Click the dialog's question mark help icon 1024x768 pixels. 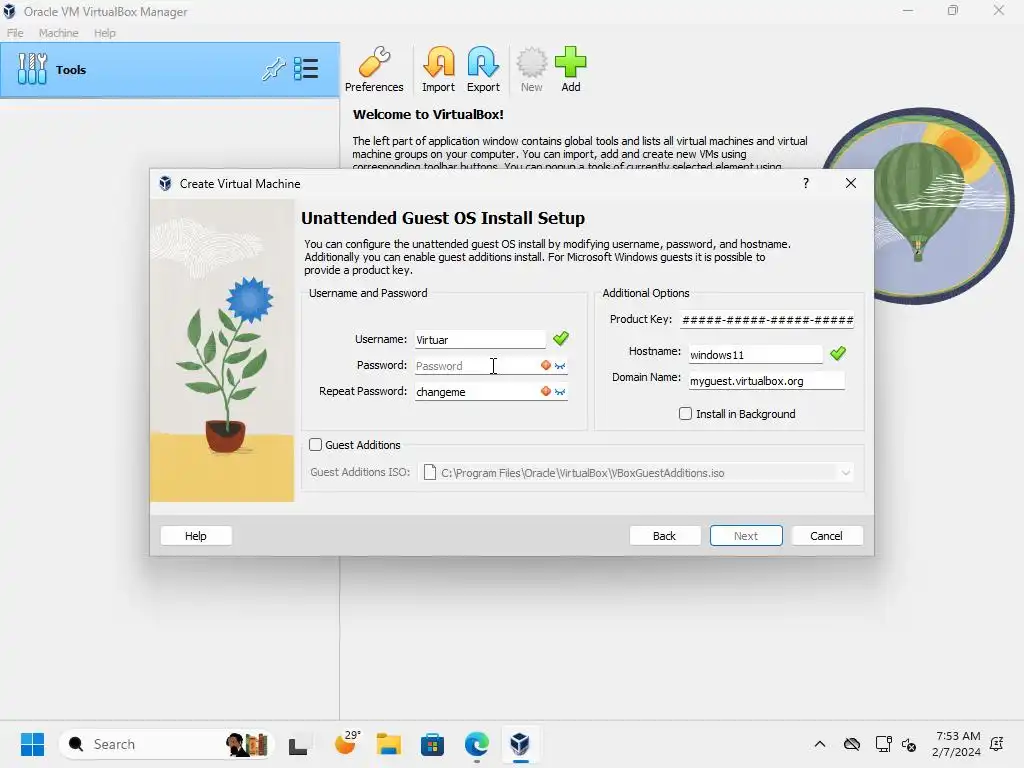[806, 183]
